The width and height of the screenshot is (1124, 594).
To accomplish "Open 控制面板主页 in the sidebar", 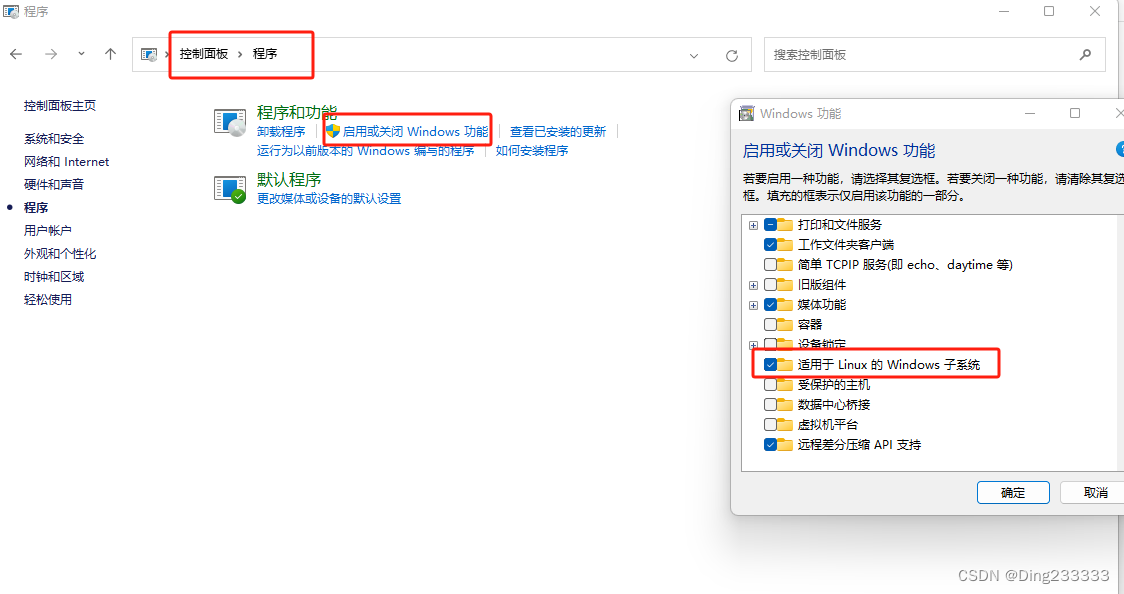I will (x=59, y=105).
